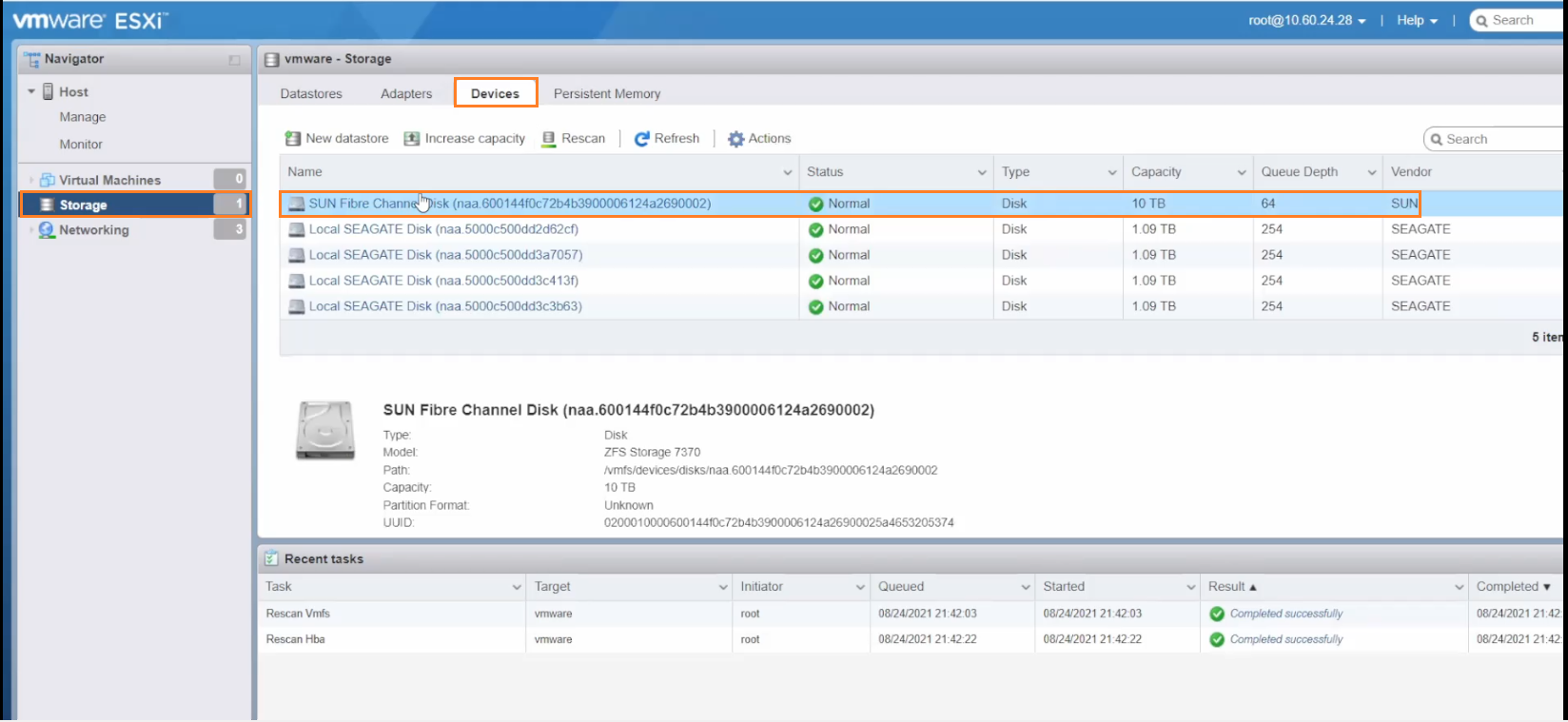Viewport: 1568px width, 722px height.
Task: Select the Devices tab
Action: (496, 93)
